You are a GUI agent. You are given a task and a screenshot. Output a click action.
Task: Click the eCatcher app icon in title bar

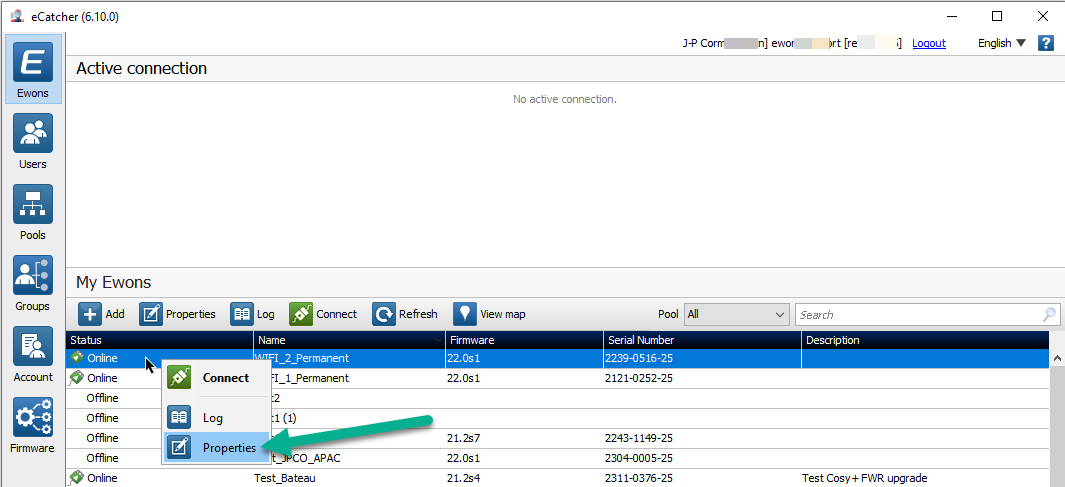pyautogui.click(x=16, y=17)
